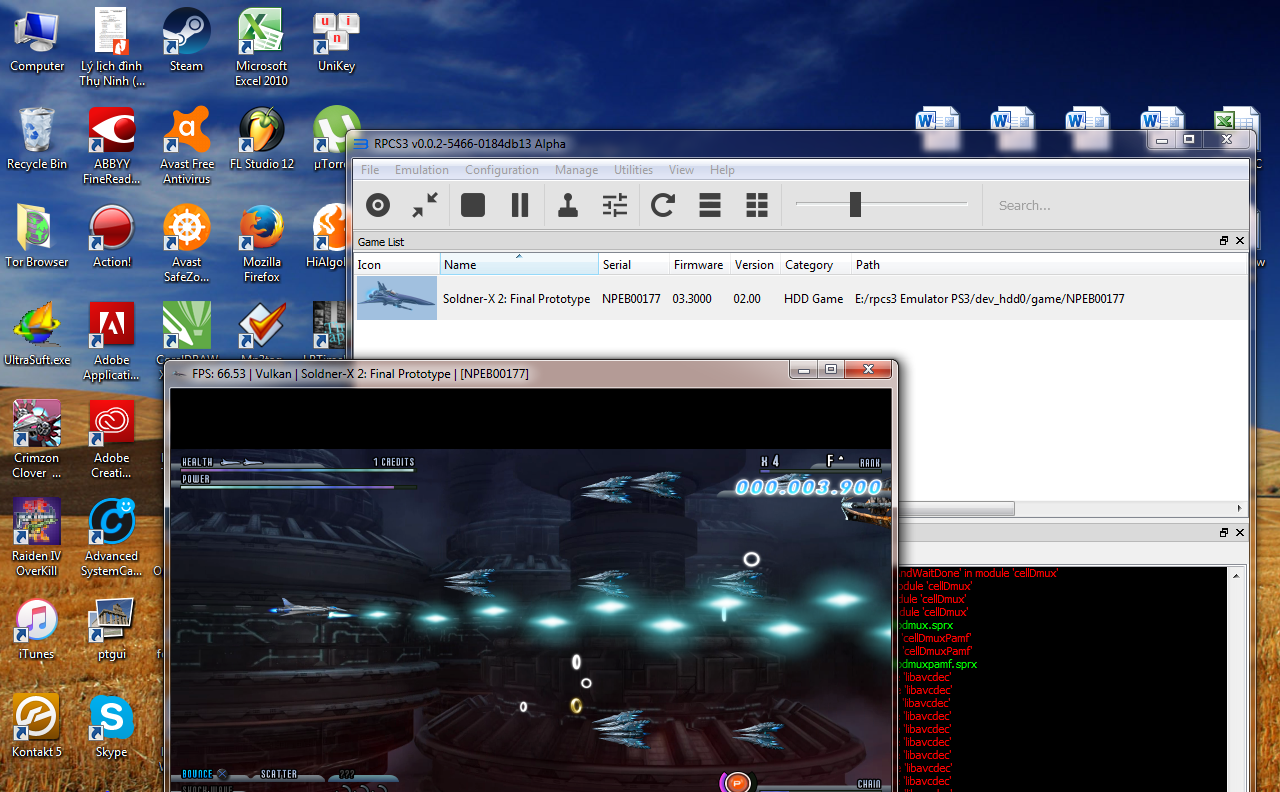Close the Game List dock panel

pyautogui.click(x=1240, y=241)
